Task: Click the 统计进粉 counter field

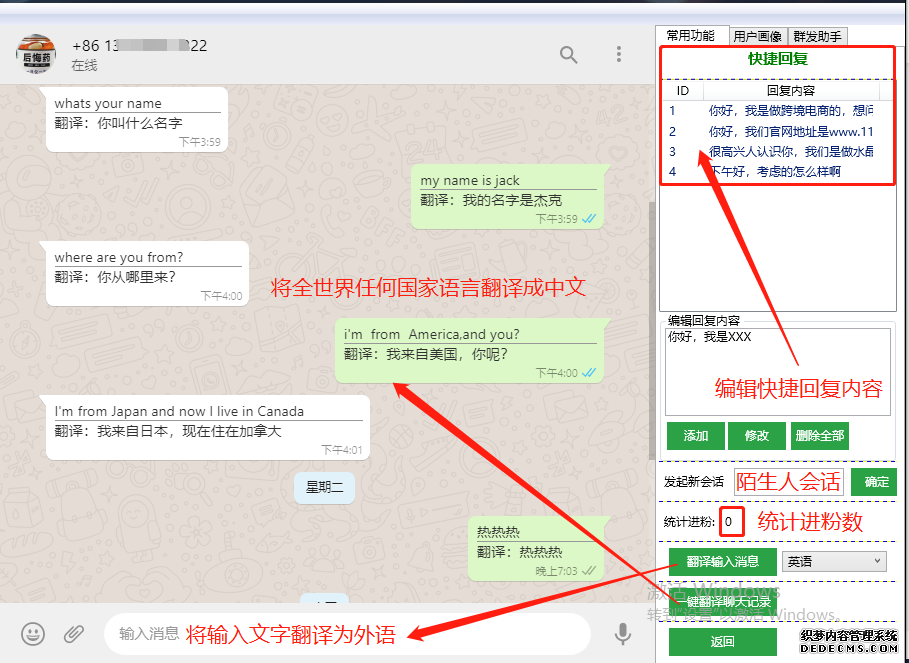Action: 730,521
